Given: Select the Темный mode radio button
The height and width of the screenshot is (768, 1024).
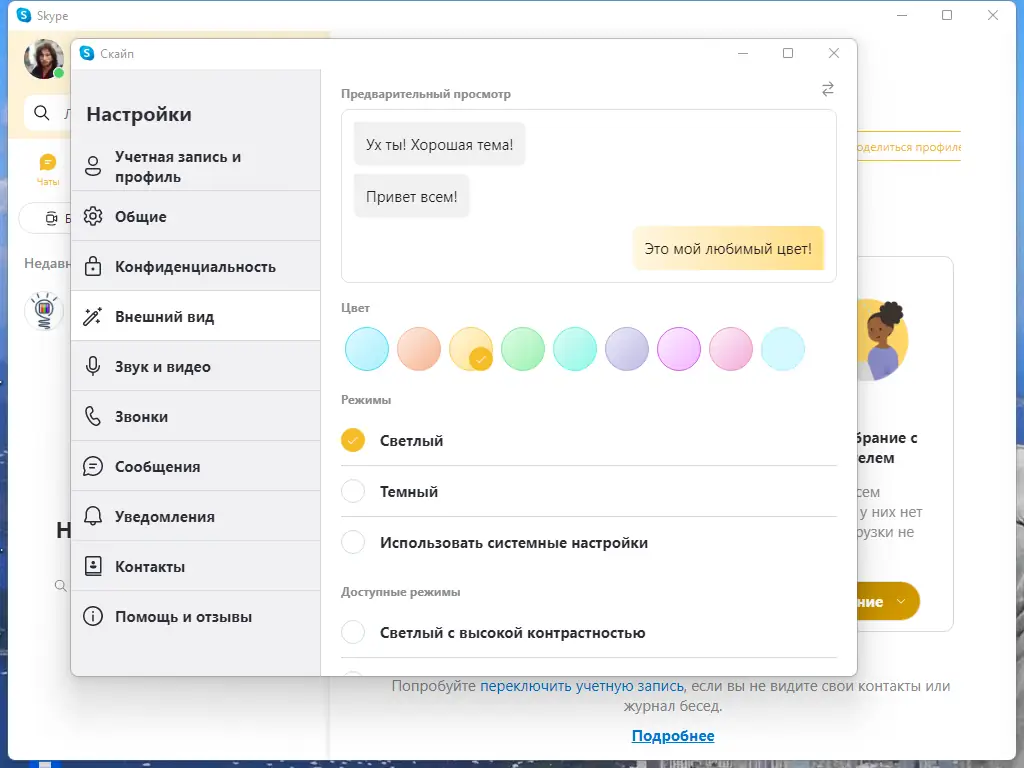Looking at the screenshot, I should click(x=352, y=491).
